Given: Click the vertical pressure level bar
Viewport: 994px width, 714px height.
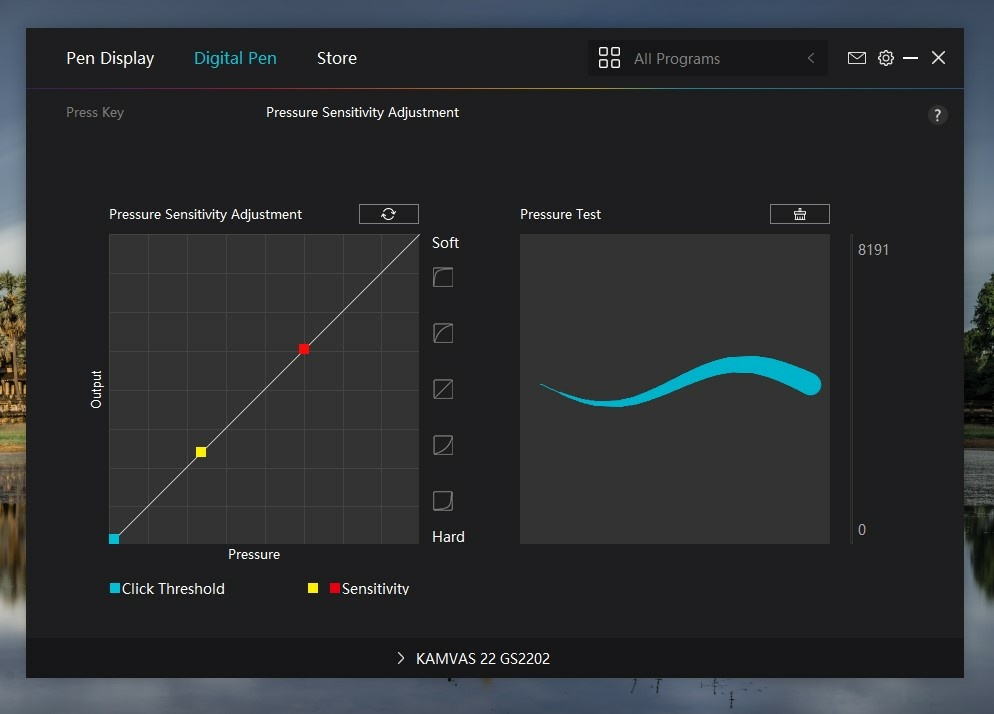Looking at the screenshot, I should (x=851, y=389).
